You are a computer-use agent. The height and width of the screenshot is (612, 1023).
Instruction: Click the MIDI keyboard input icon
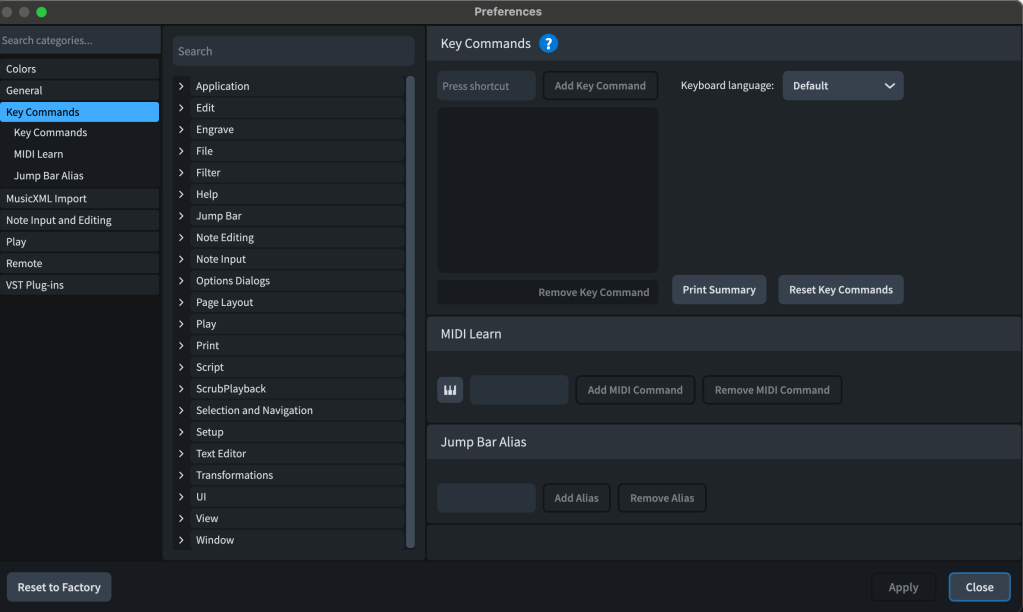click(450, 389)
